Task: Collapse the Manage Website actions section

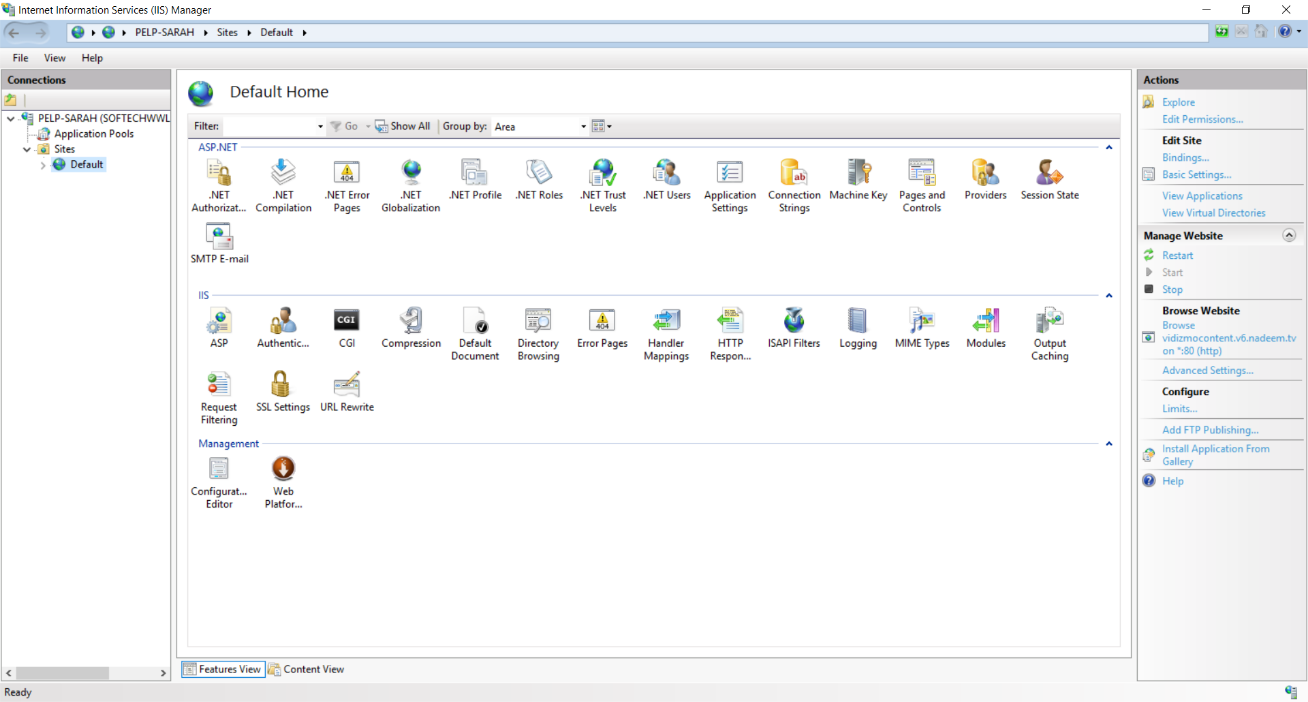Action: tap(1289, 236)
